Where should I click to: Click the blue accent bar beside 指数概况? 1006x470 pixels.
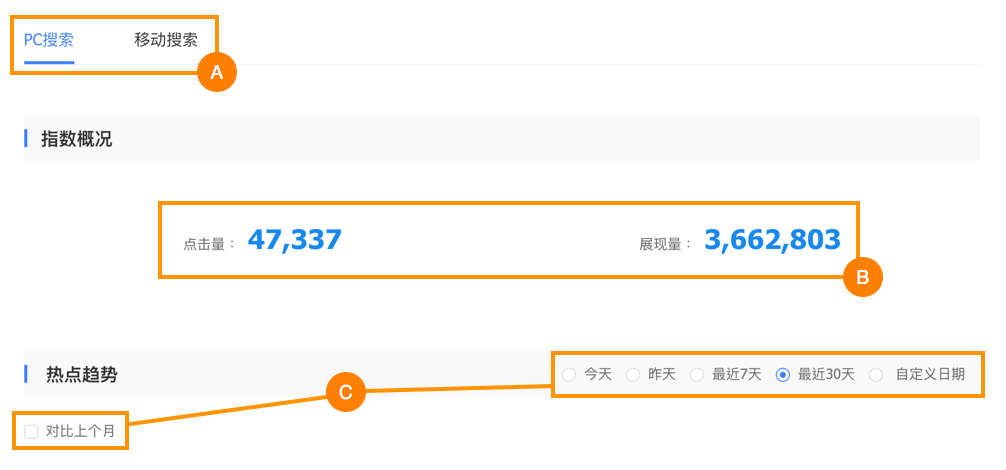pos(26,138)
